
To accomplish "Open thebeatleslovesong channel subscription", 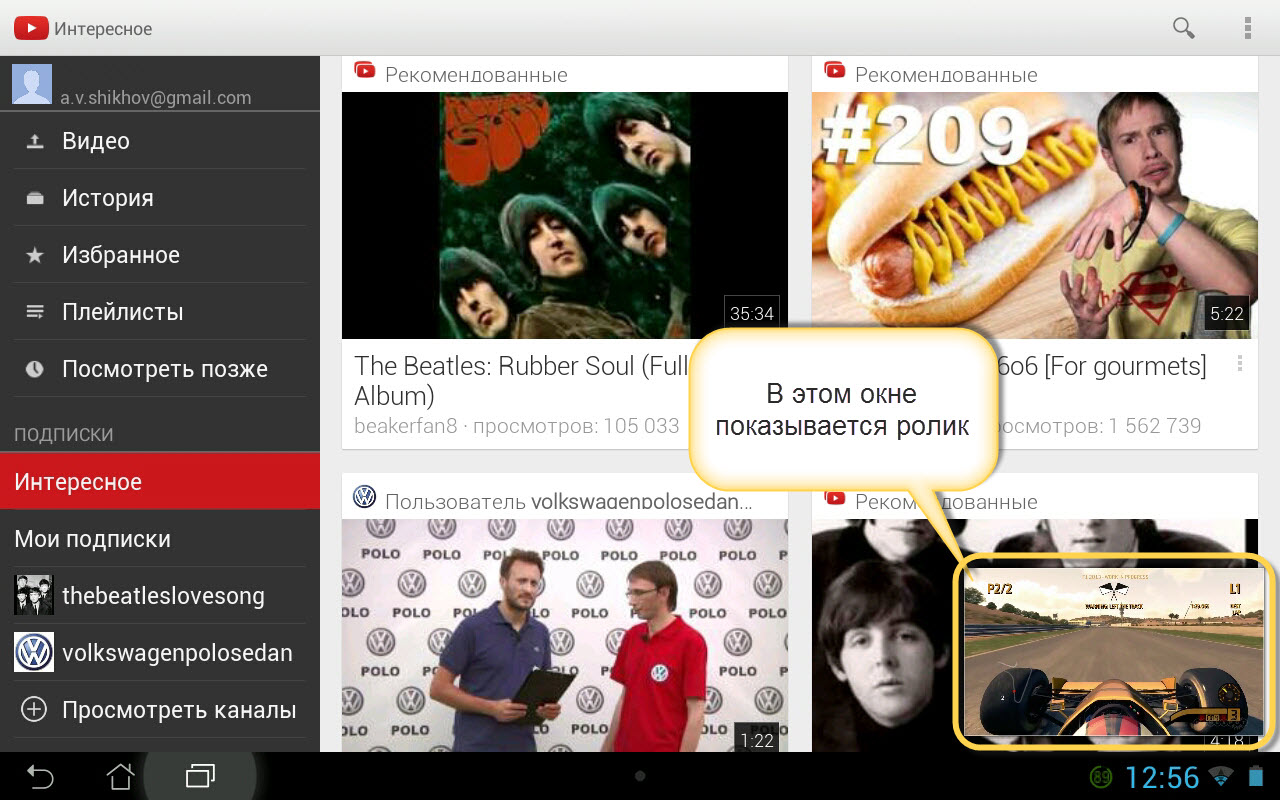I will 160,596.
